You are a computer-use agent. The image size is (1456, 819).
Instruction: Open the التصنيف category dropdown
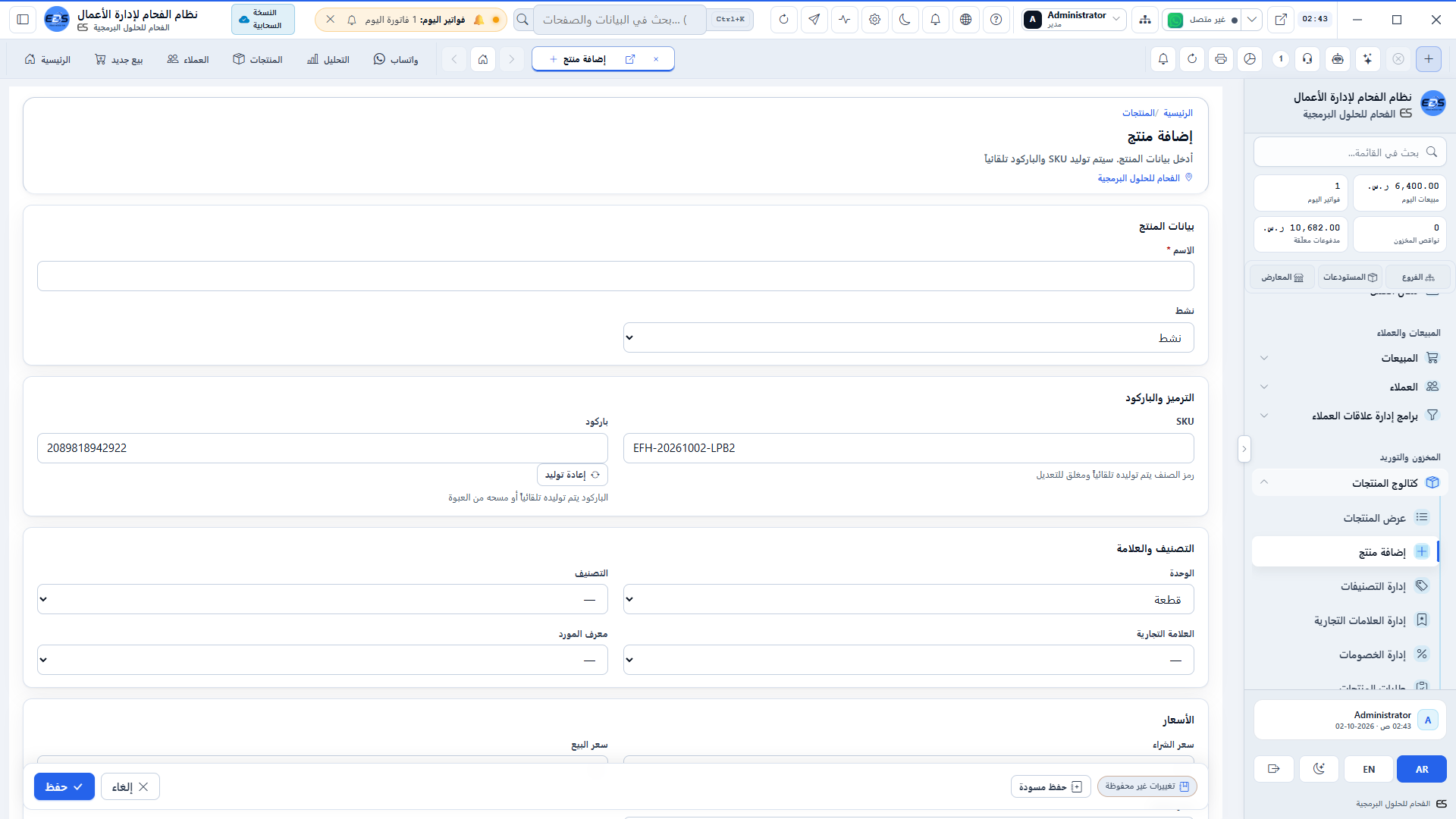pos(322,599)
